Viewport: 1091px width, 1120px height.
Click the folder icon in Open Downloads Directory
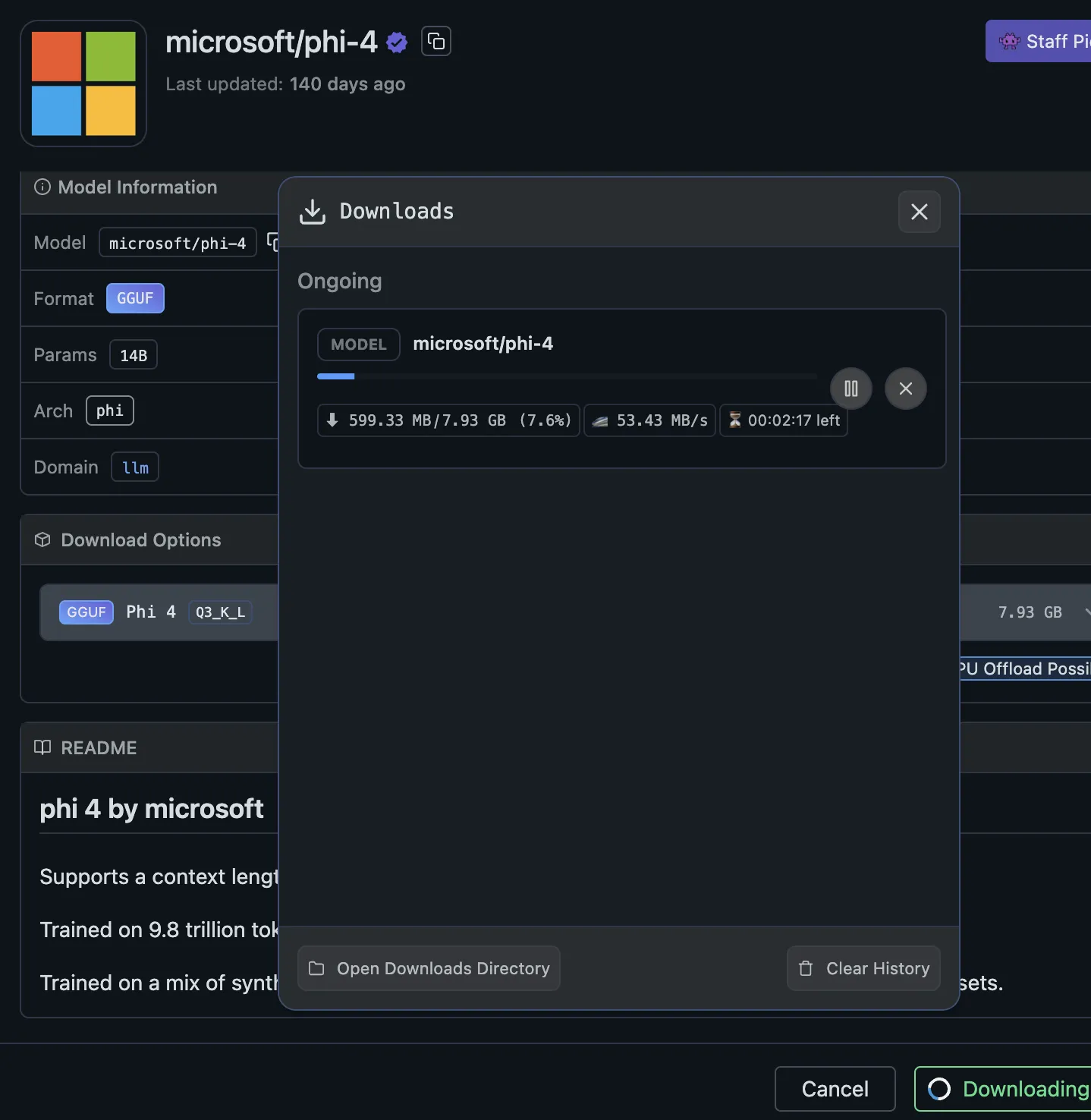(x=316, y=968)
